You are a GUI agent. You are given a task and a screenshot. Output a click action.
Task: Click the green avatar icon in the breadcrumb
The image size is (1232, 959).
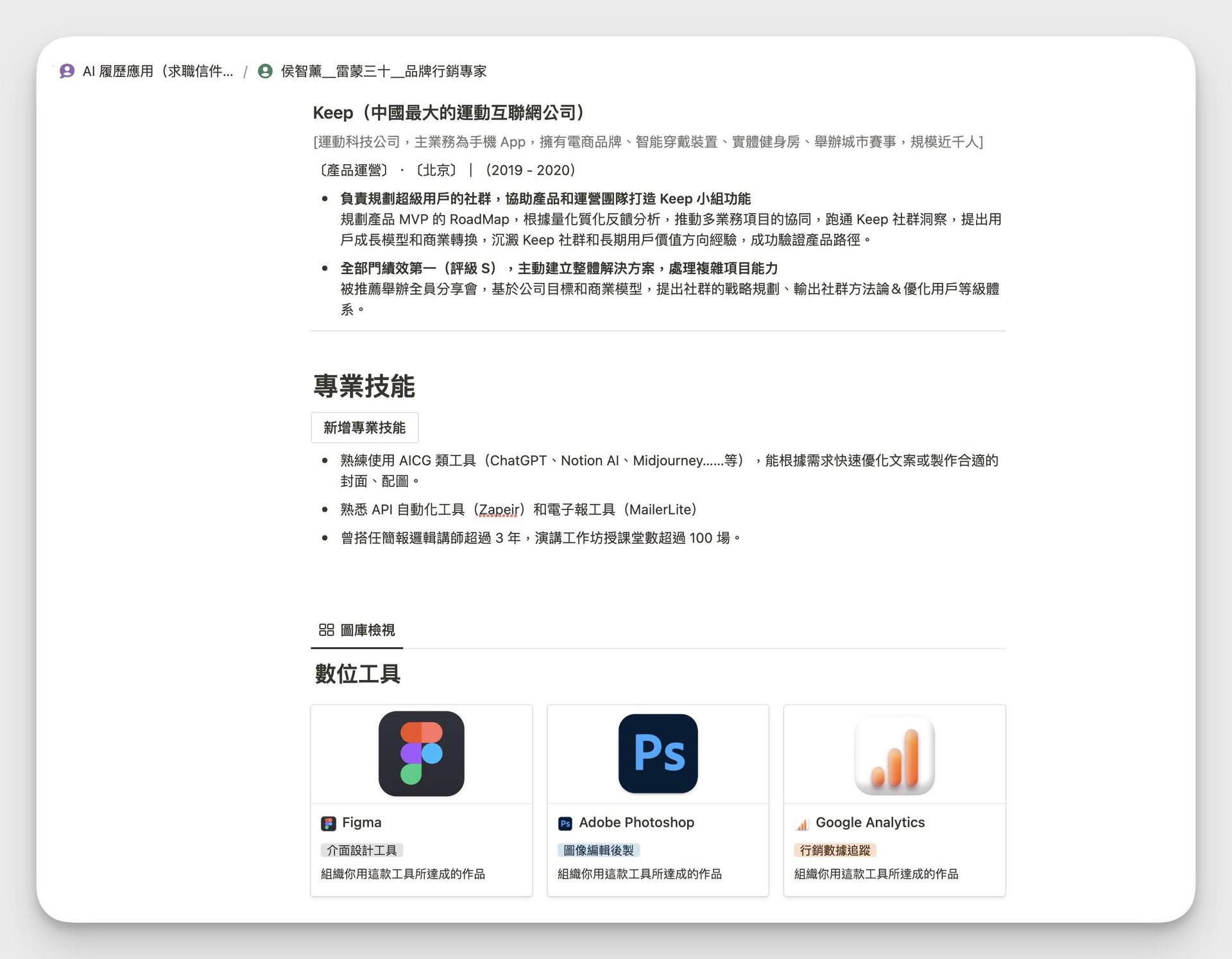pos(265,71)
